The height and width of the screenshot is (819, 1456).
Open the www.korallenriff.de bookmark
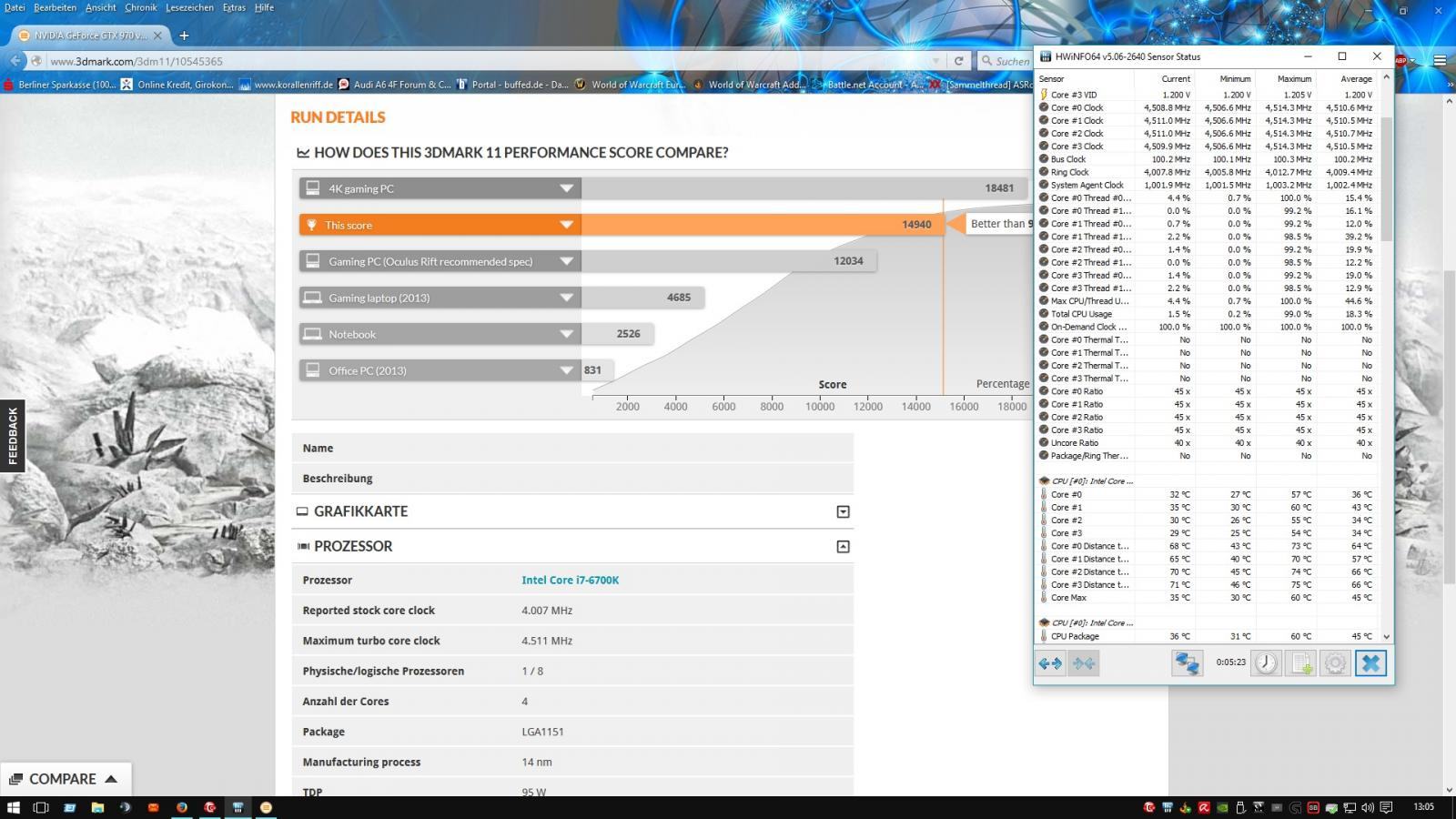(286, 85)
